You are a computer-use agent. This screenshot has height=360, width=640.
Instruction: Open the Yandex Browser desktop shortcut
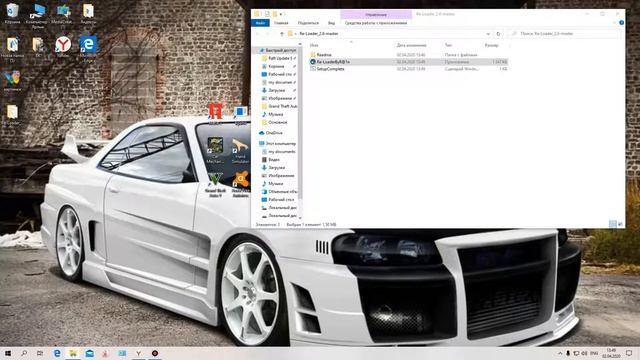63,47
